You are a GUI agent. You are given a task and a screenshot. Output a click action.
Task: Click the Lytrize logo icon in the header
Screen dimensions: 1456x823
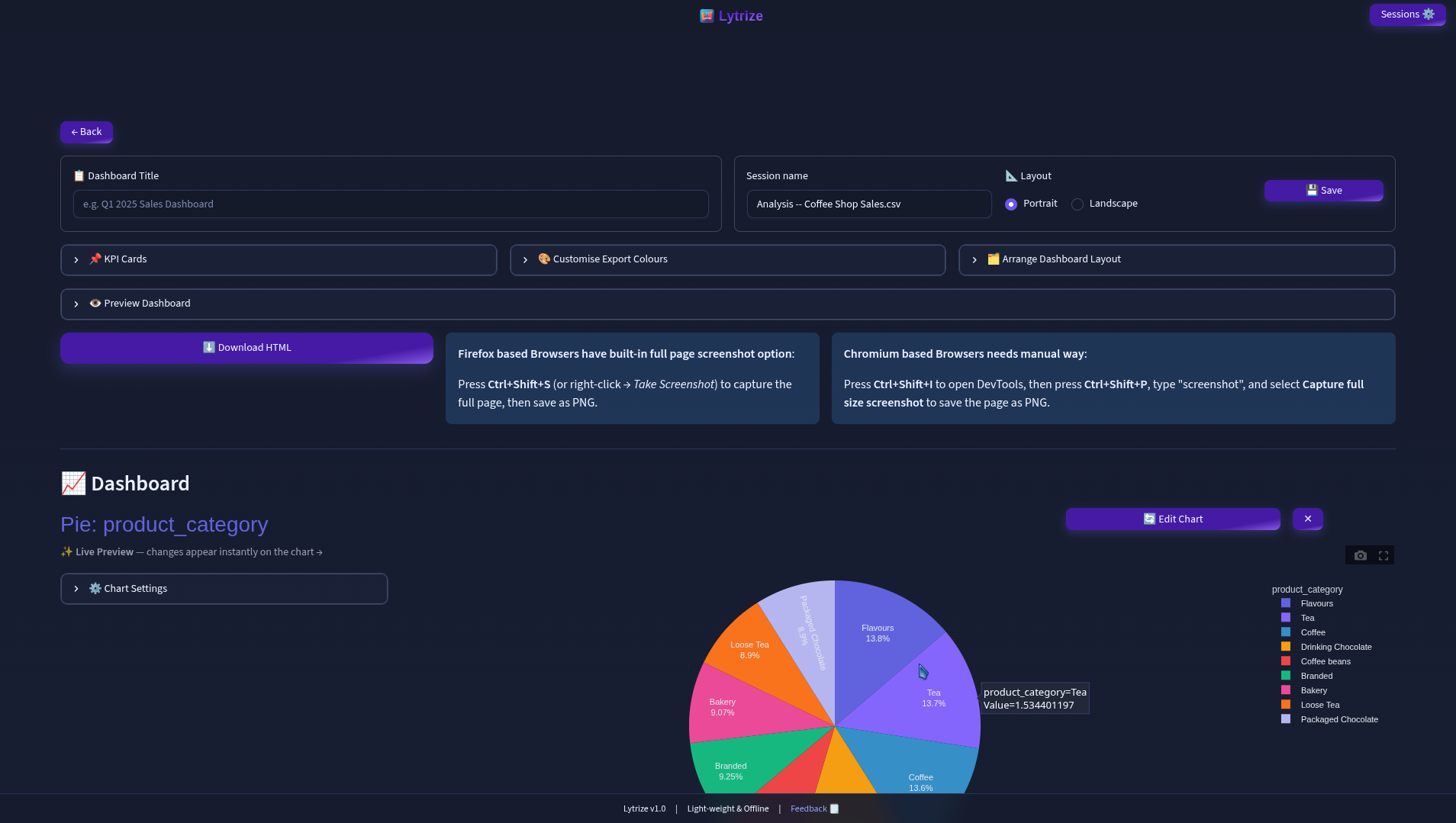tap(707, 16)
